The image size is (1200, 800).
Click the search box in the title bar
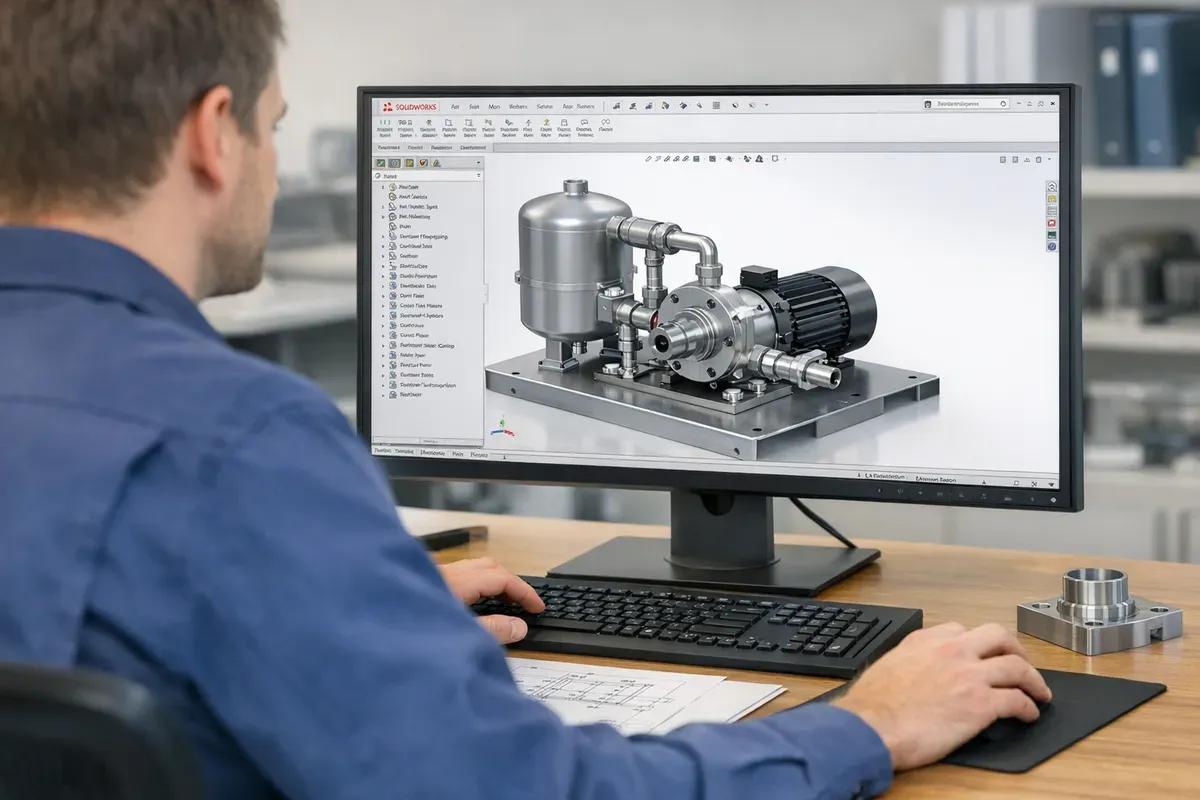(x=965, y=104)
